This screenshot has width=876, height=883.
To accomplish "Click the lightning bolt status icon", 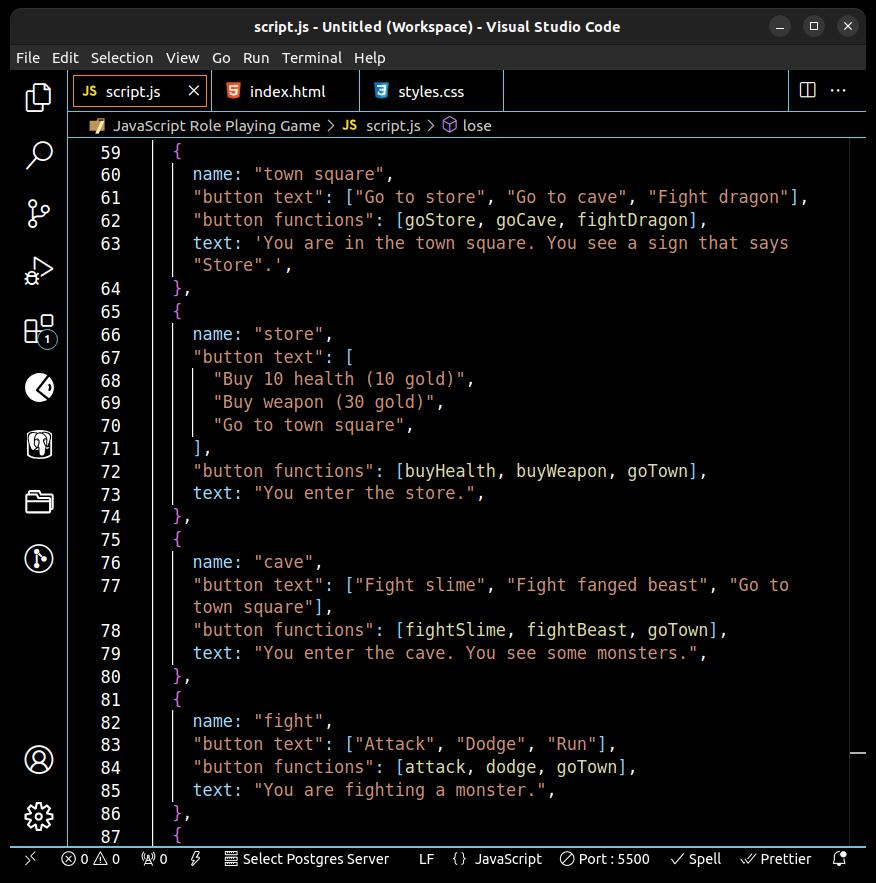I will point(195,859).
